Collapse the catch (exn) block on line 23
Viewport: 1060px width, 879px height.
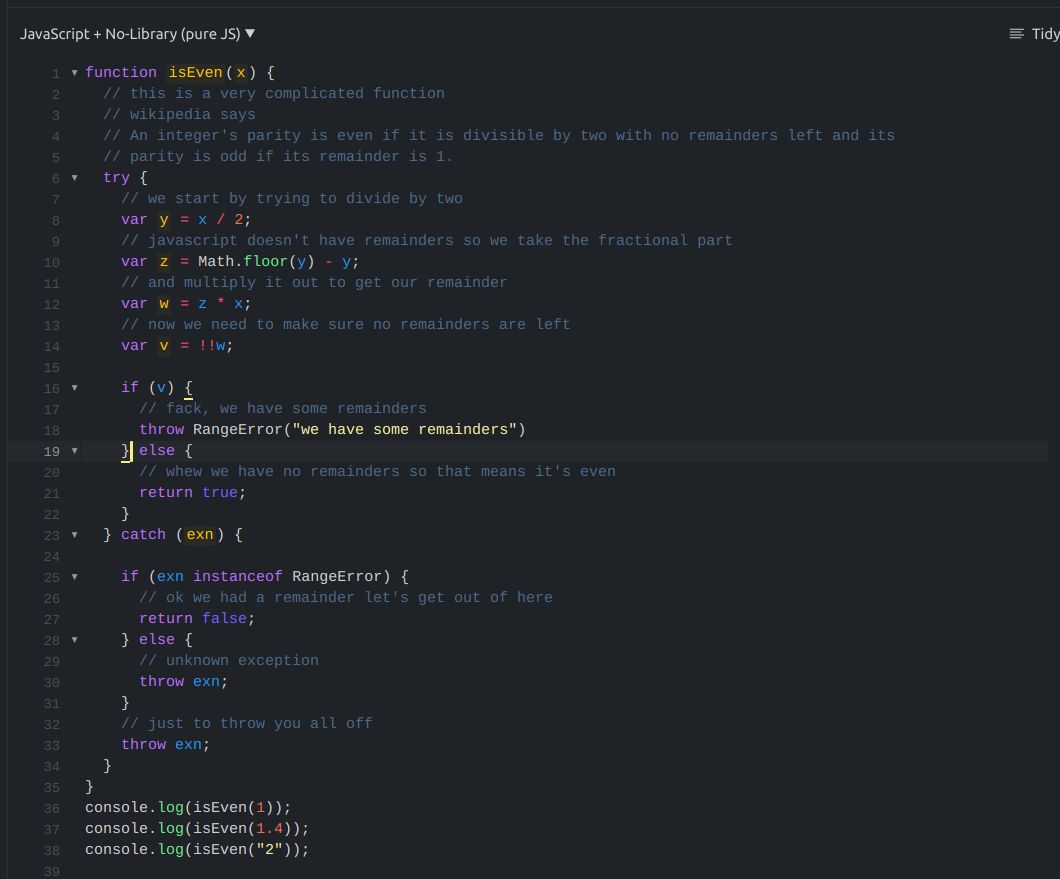(x=73, y=534)
